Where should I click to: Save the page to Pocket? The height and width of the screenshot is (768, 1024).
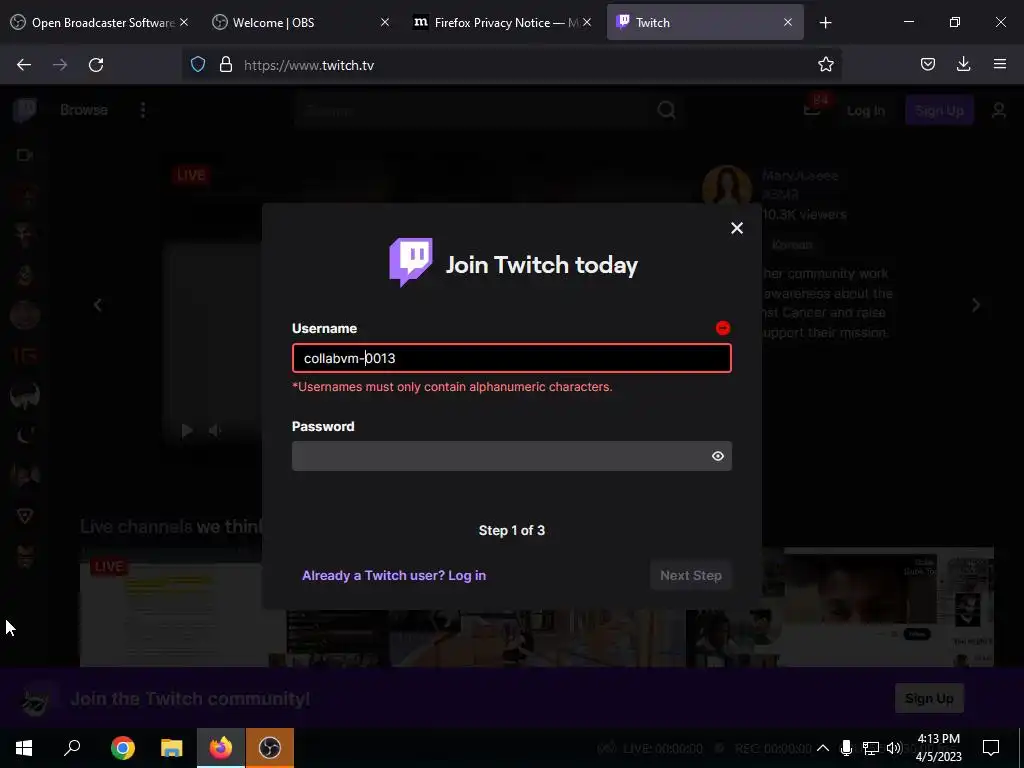[927, 64]
